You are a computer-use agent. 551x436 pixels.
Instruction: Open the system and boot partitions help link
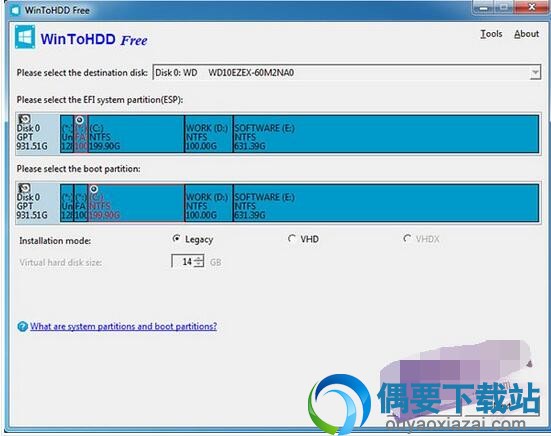tap(123, 326)
